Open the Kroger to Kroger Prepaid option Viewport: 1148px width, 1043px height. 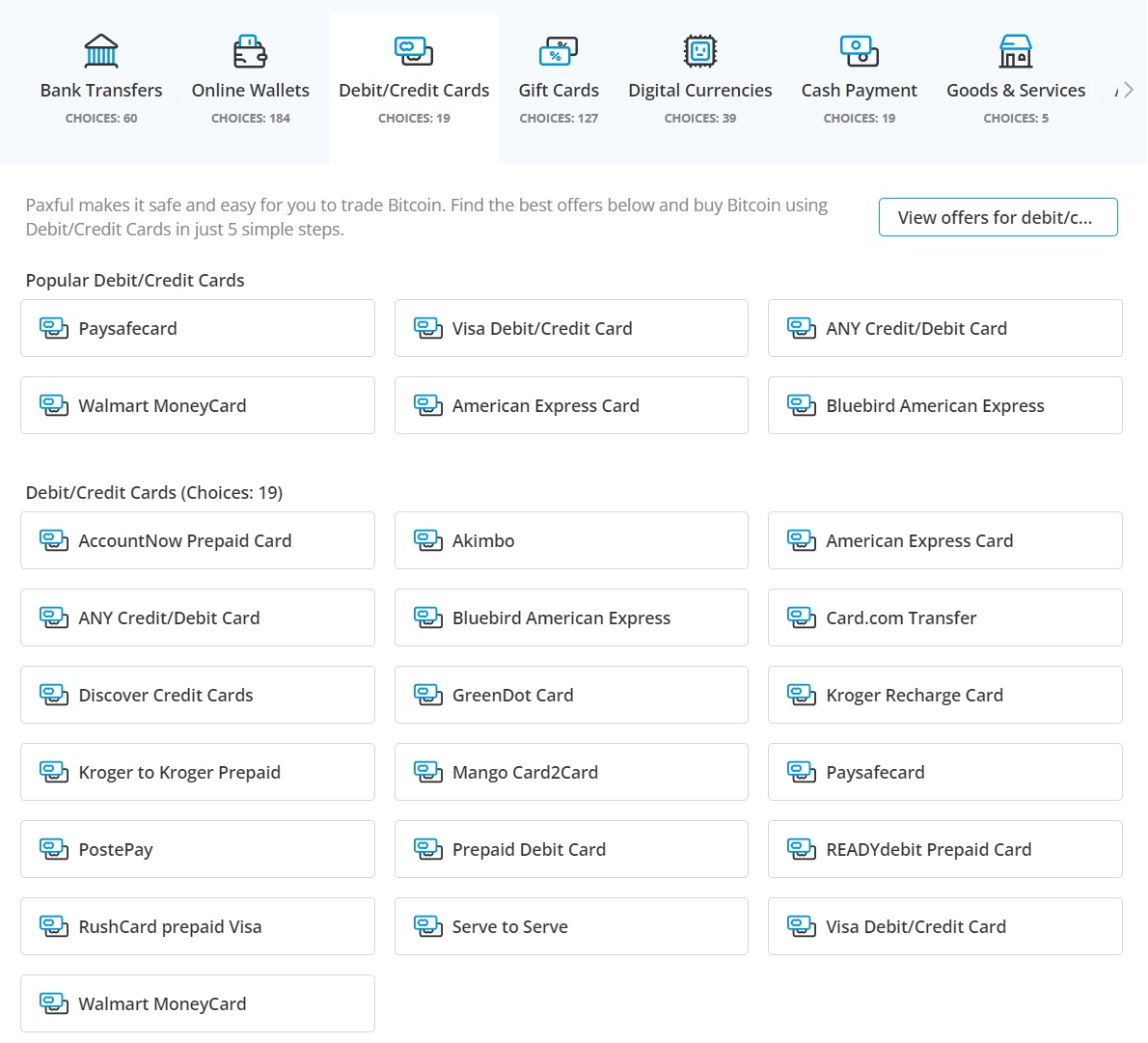click(198, 772)
